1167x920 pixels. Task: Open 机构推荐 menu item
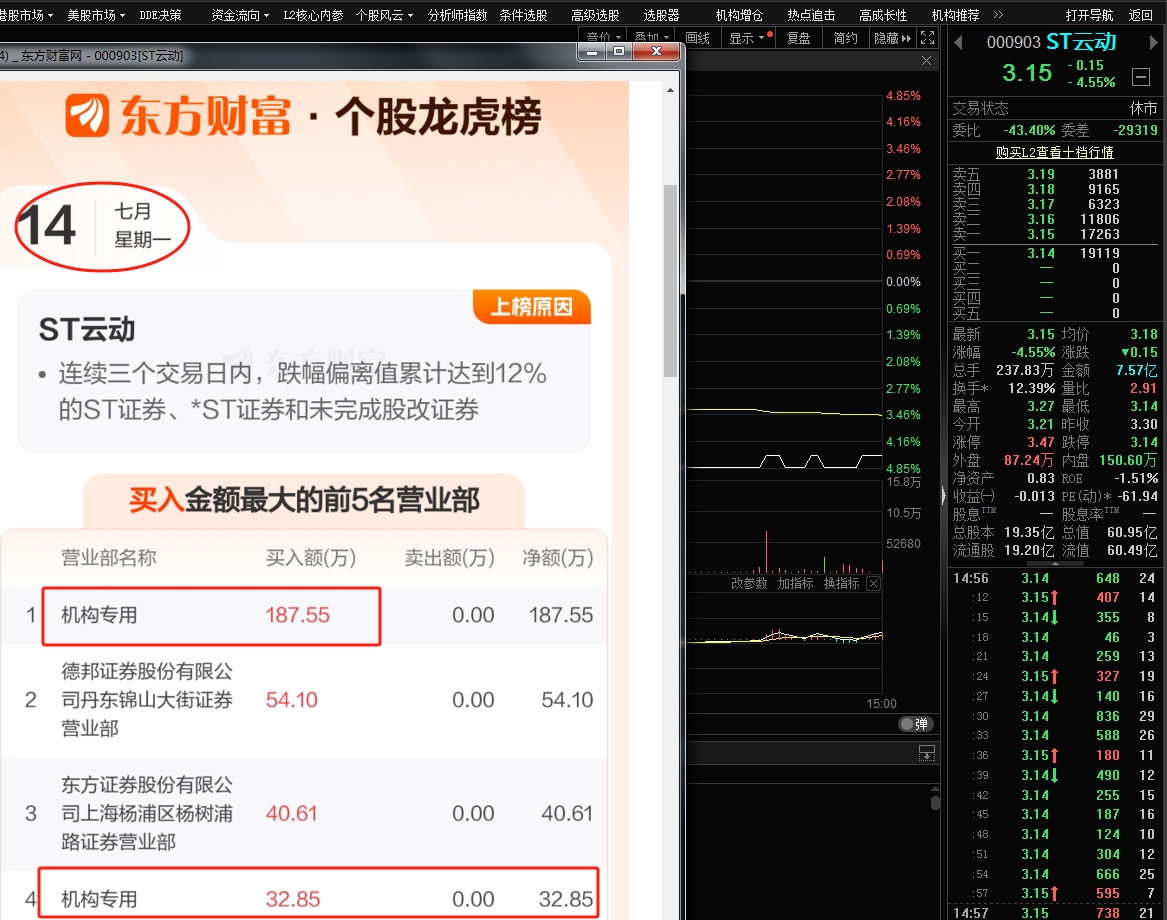coord(955,15)
